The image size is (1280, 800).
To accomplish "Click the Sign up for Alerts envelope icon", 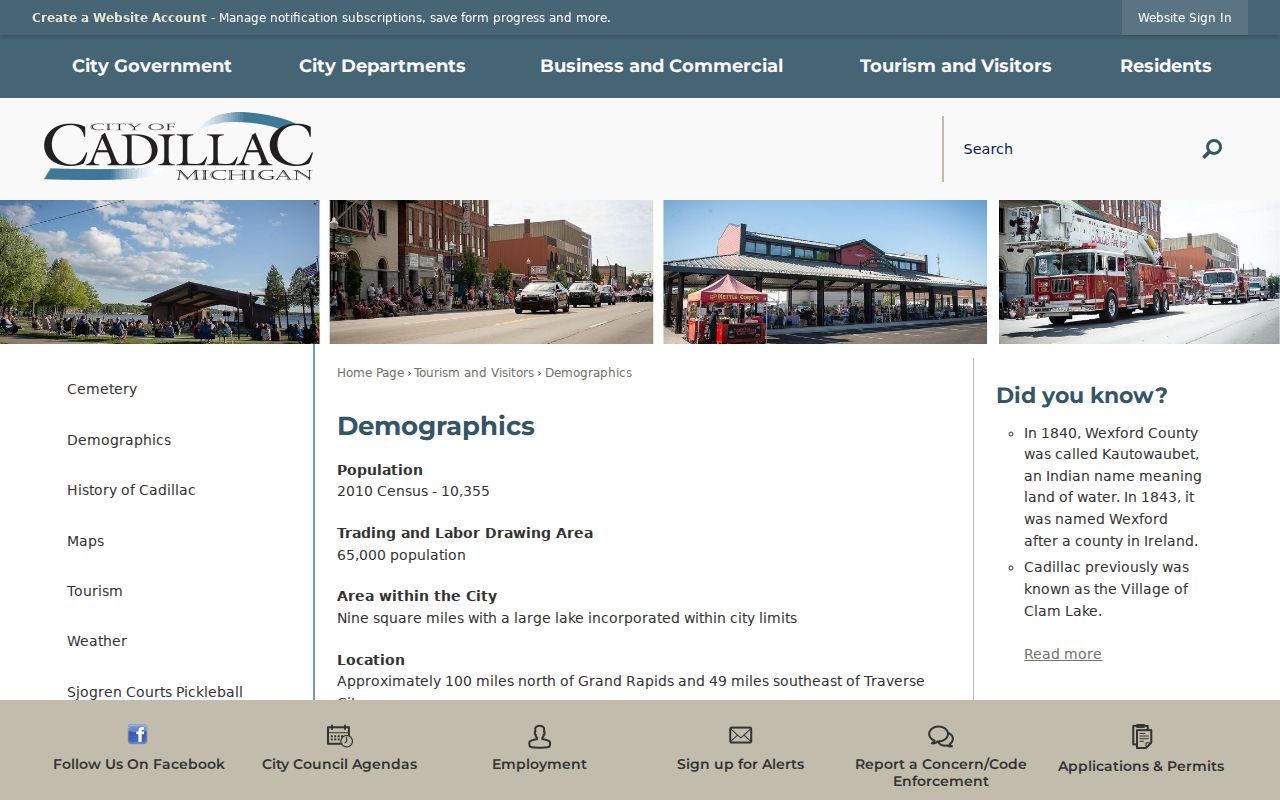I will [740, 735].
